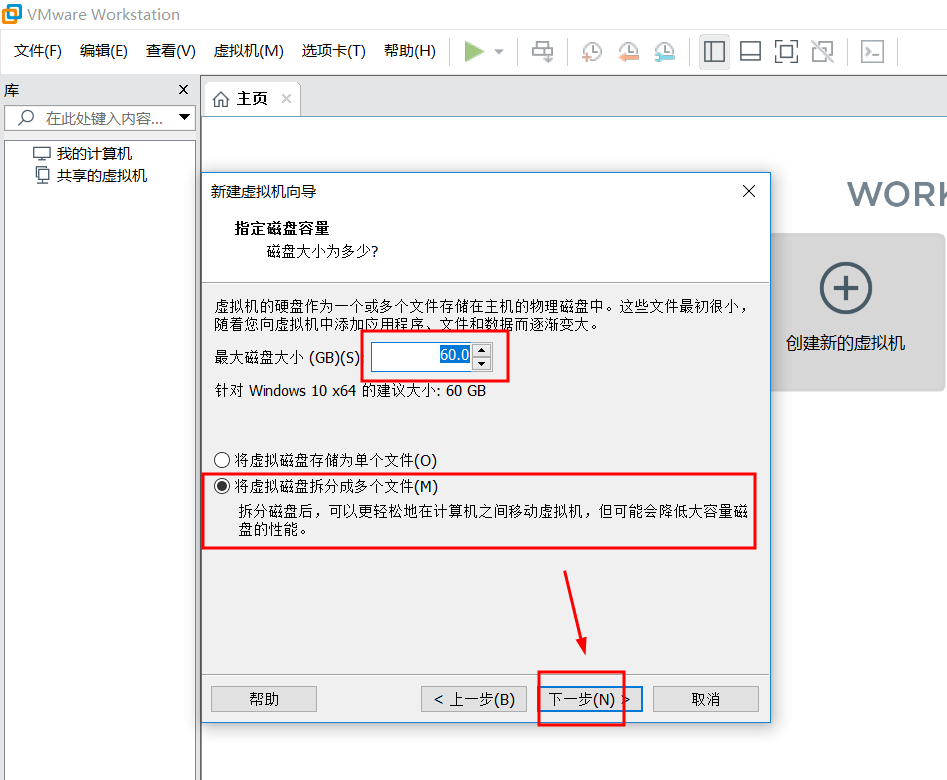Open the snapshot manager wrench-clock icon

(x=664, y=51)
